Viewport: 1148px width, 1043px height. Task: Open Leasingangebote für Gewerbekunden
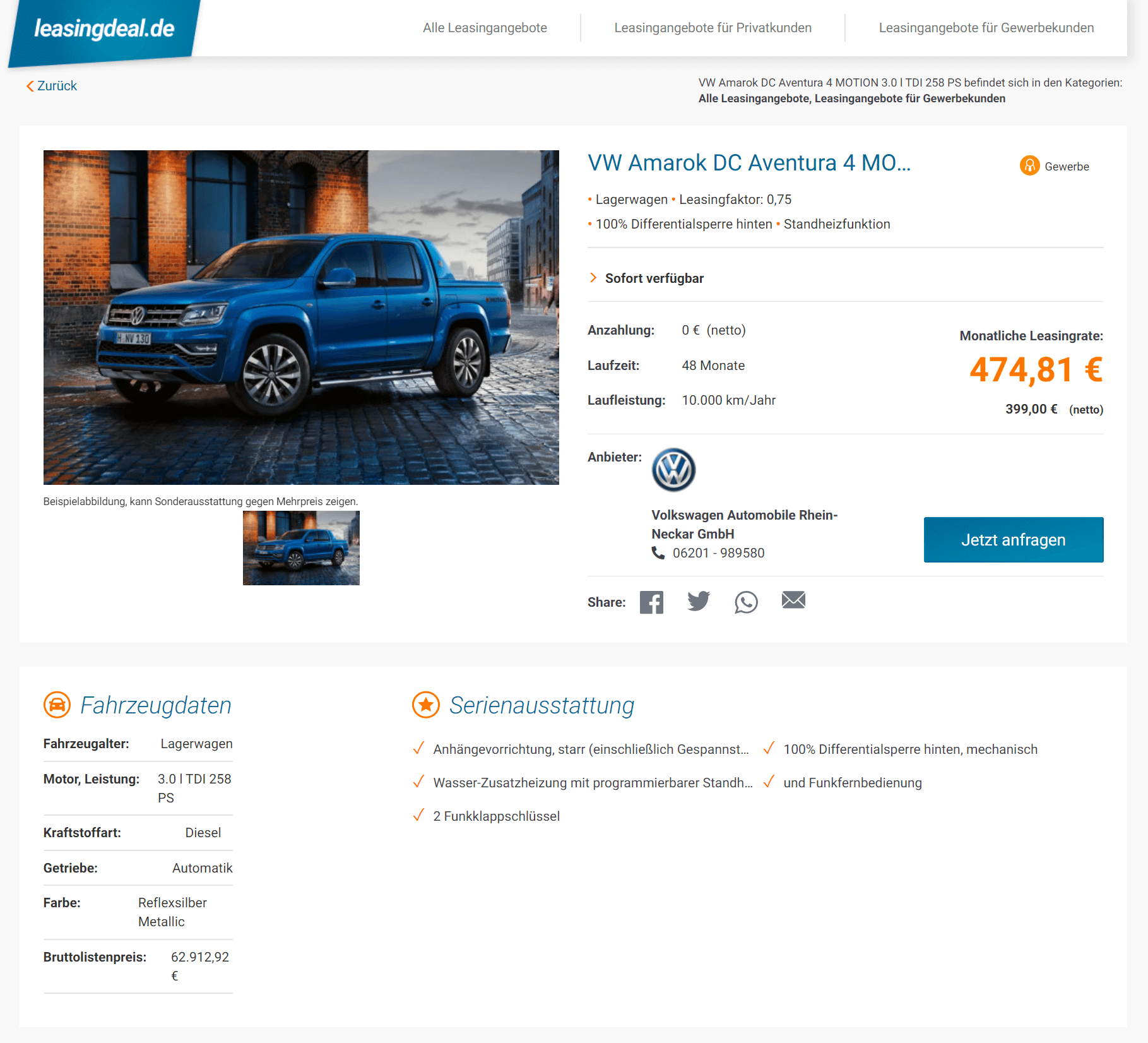(x=986, y=28)
